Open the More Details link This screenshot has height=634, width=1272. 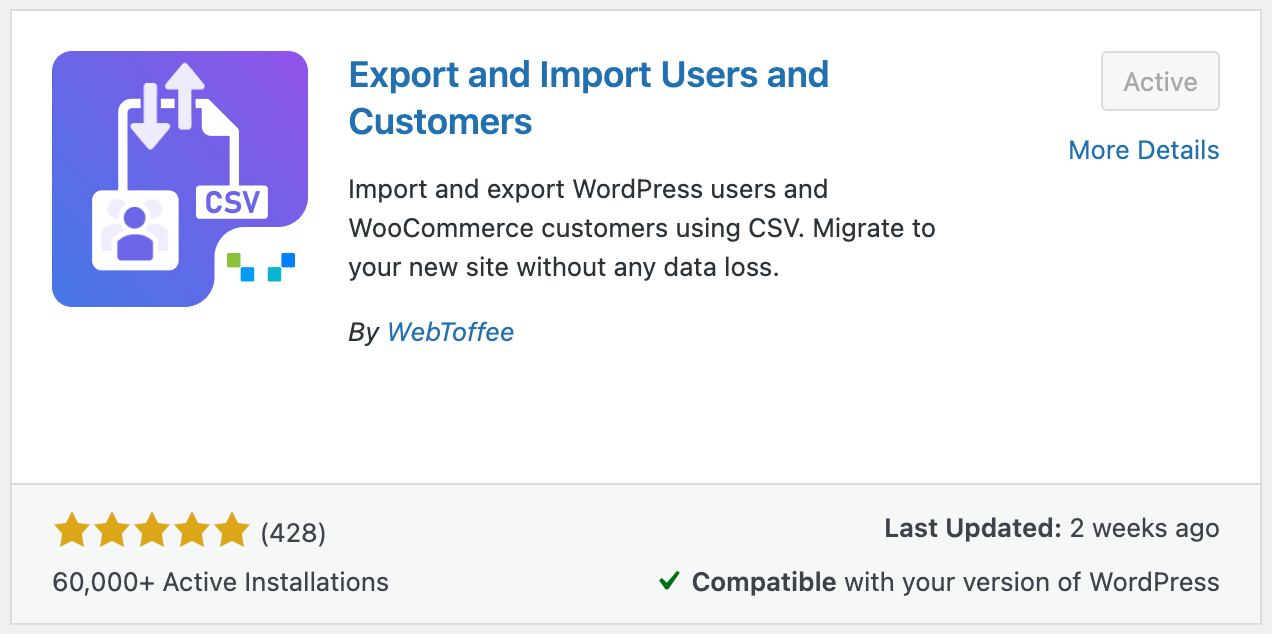pos(1143,150)
